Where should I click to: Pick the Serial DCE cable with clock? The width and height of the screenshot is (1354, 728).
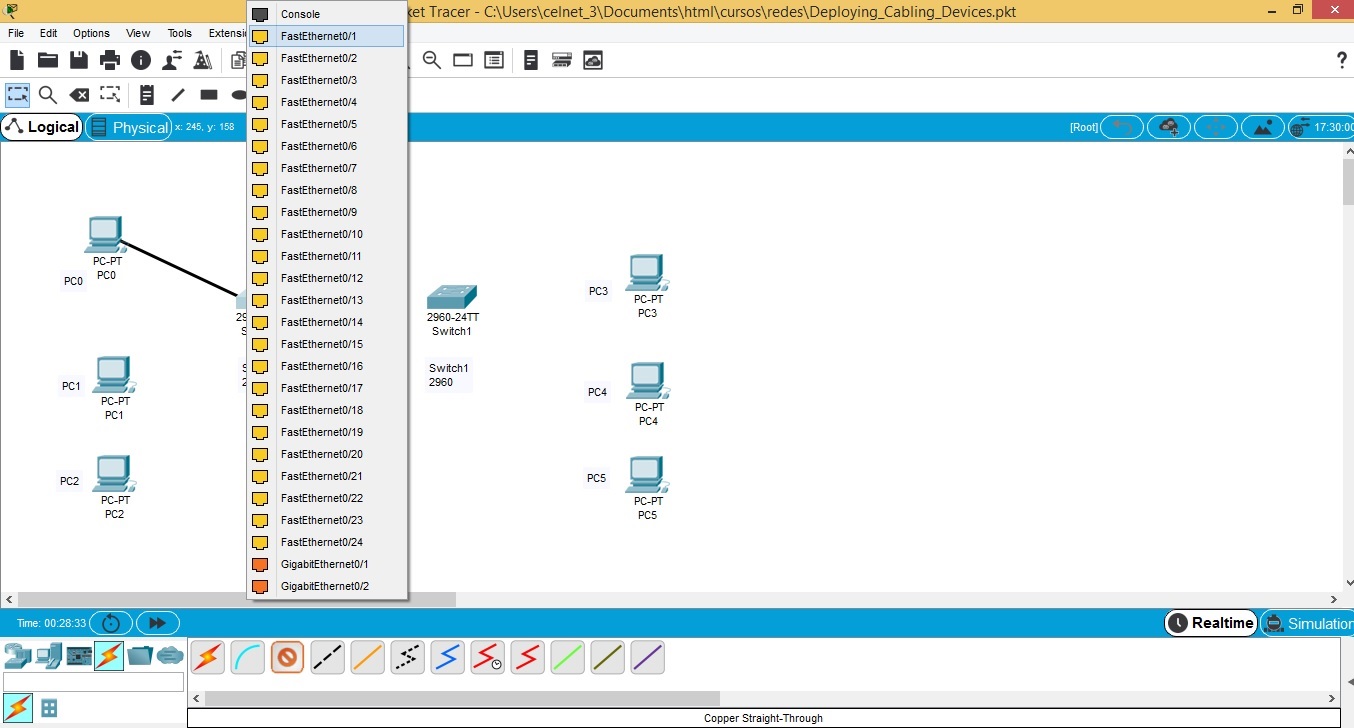coord(488,657)
